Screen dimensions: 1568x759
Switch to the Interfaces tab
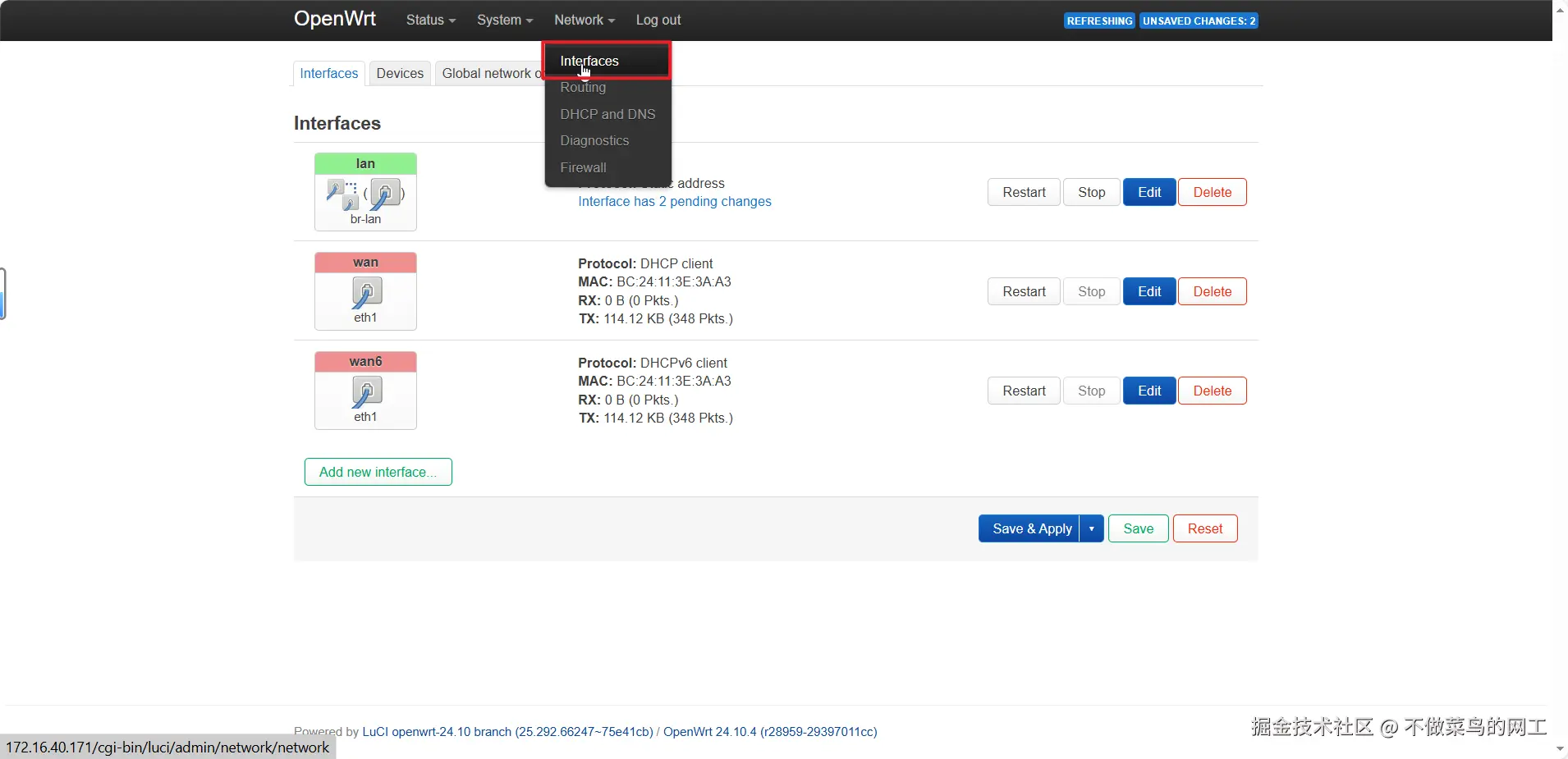pyautogui.click(x=328, y=73)
